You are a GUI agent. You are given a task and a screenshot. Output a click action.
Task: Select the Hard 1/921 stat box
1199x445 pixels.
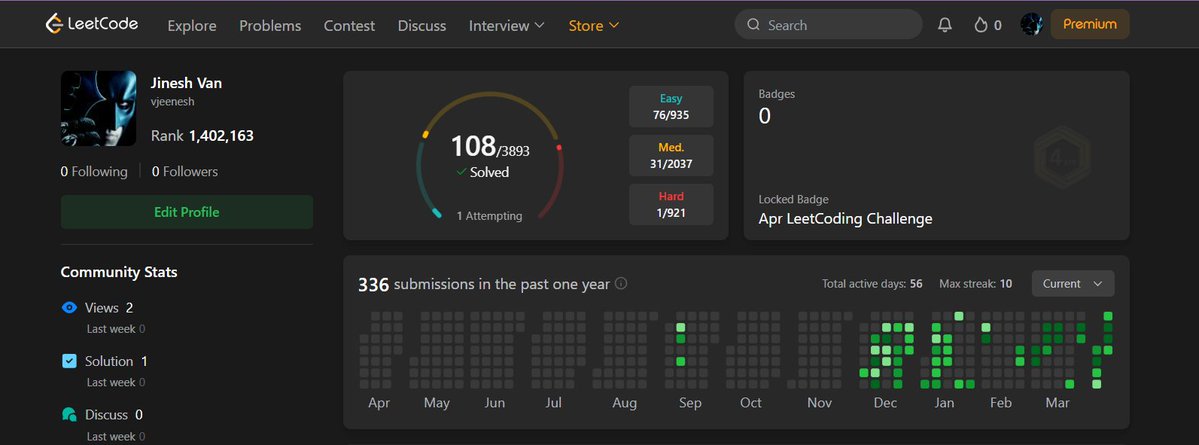click(671, 204)
